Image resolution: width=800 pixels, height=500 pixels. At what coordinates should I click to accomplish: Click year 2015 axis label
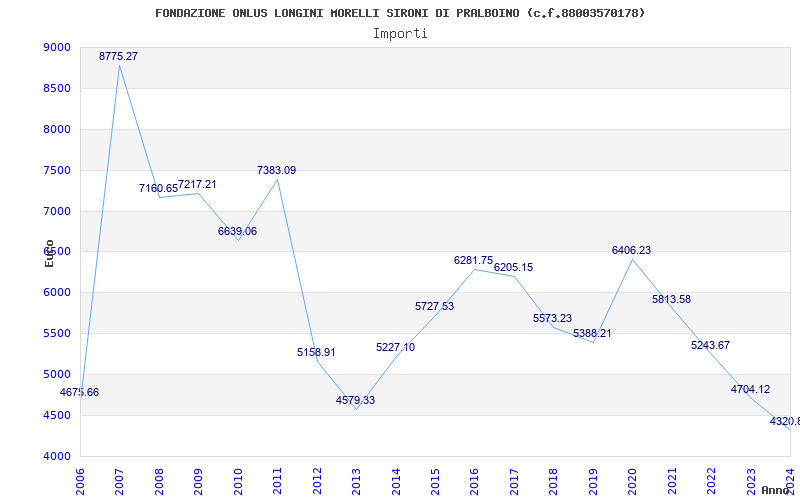pyautogui.click(x=435, y=482)
